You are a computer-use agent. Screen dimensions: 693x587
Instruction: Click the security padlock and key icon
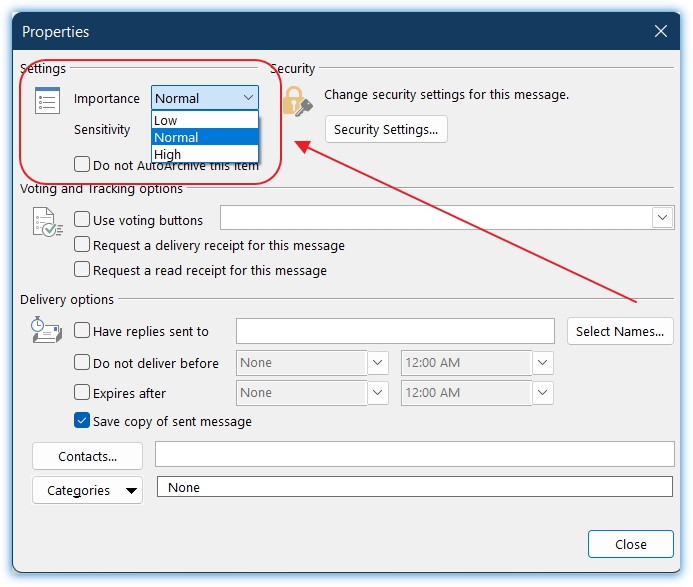tap(297, 102)
